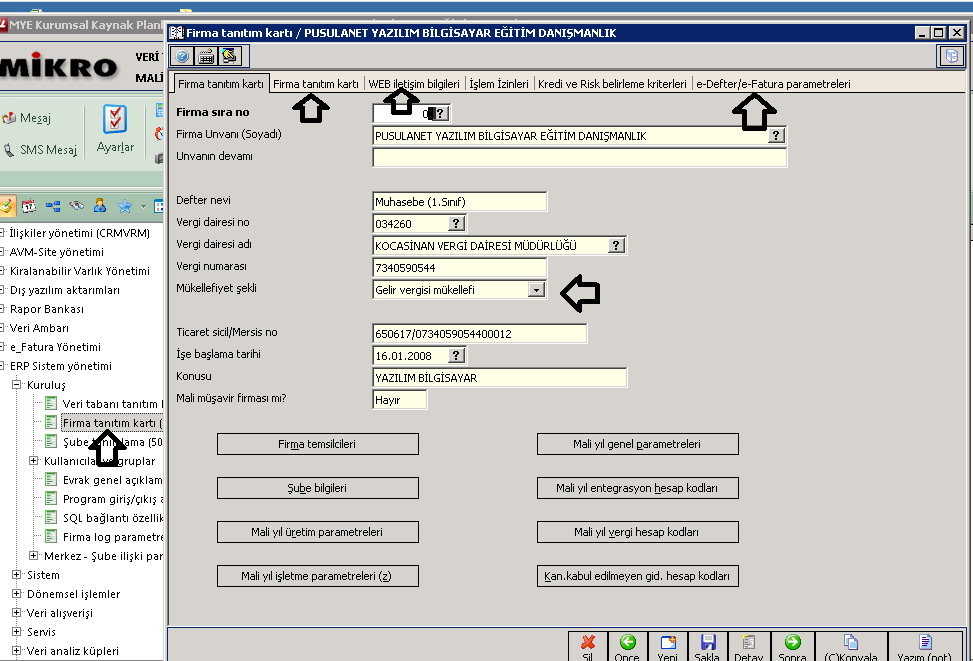The width and height of the screenshot is (973, 661).
Task: Click the Konusu field
Action: (x=500, y=378)
